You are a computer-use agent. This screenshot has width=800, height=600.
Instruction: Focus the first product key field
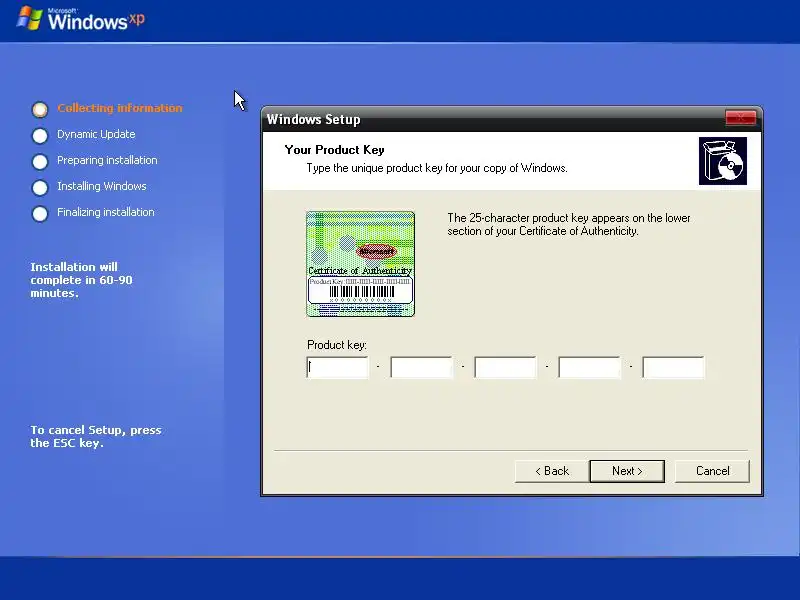[x=337, y=367]
